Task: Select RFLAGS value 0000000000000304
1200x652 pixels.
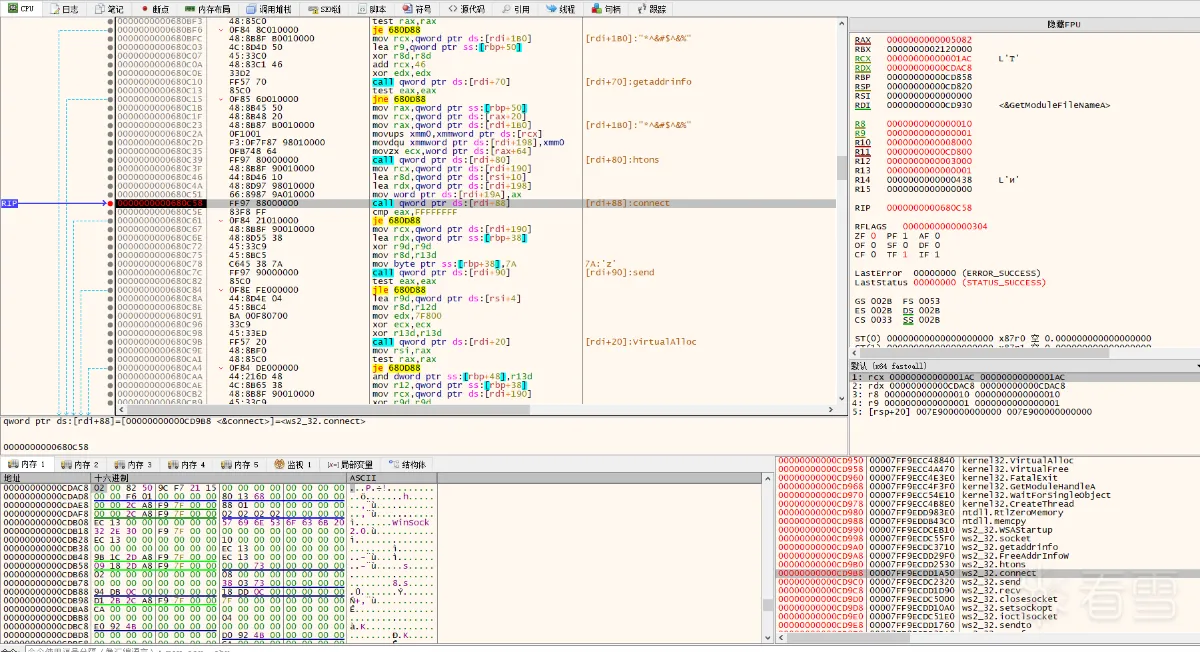Action: coord(945,226)
